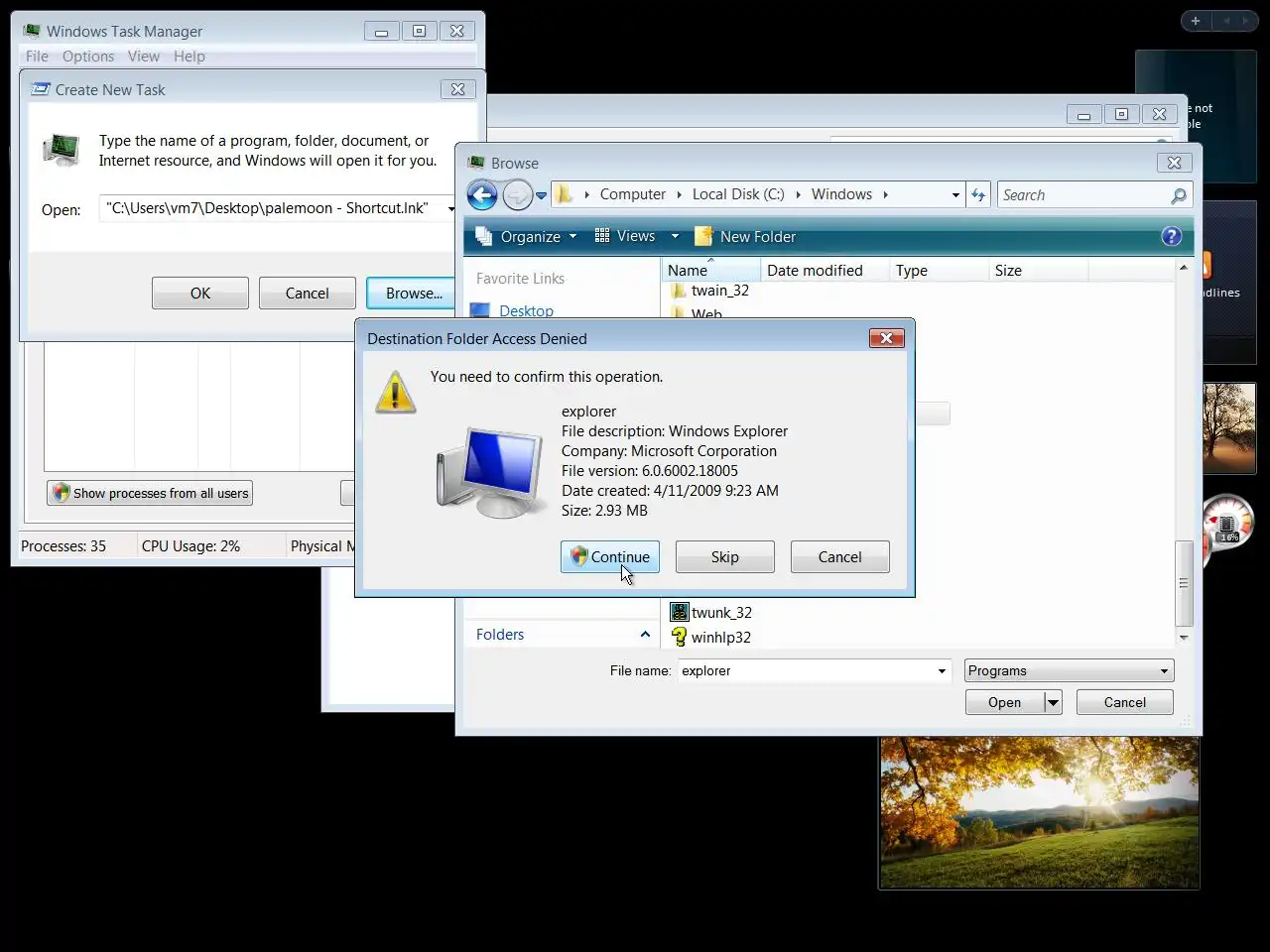Viewport: 1270px width, 952px height.
Task: Click the twunk_32 application icon
Action: coord(679,613)
